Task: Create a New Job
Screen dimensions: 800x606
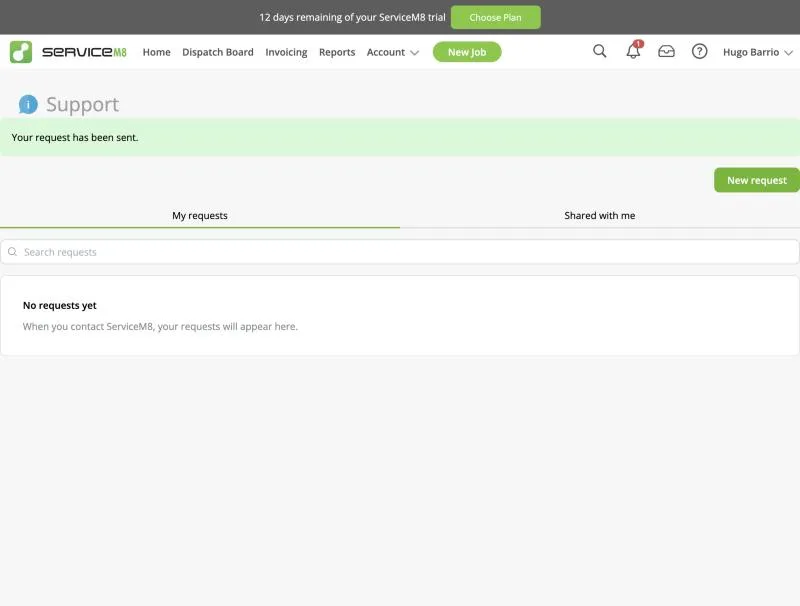Action: pyautogui.click(x=467, y=52)
